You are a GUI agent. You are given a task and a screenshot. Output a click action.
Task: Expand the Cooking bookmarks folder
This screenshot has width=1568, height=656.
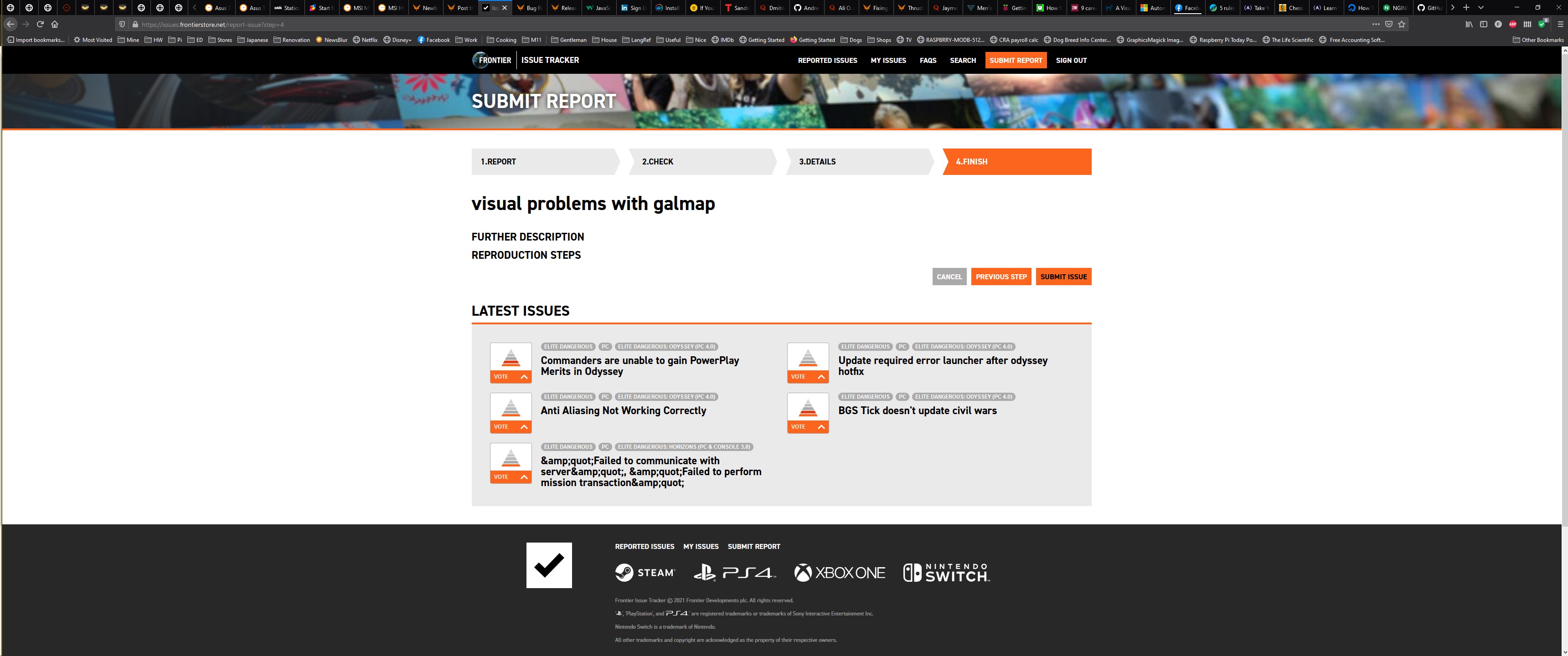[x=501, y=40]
